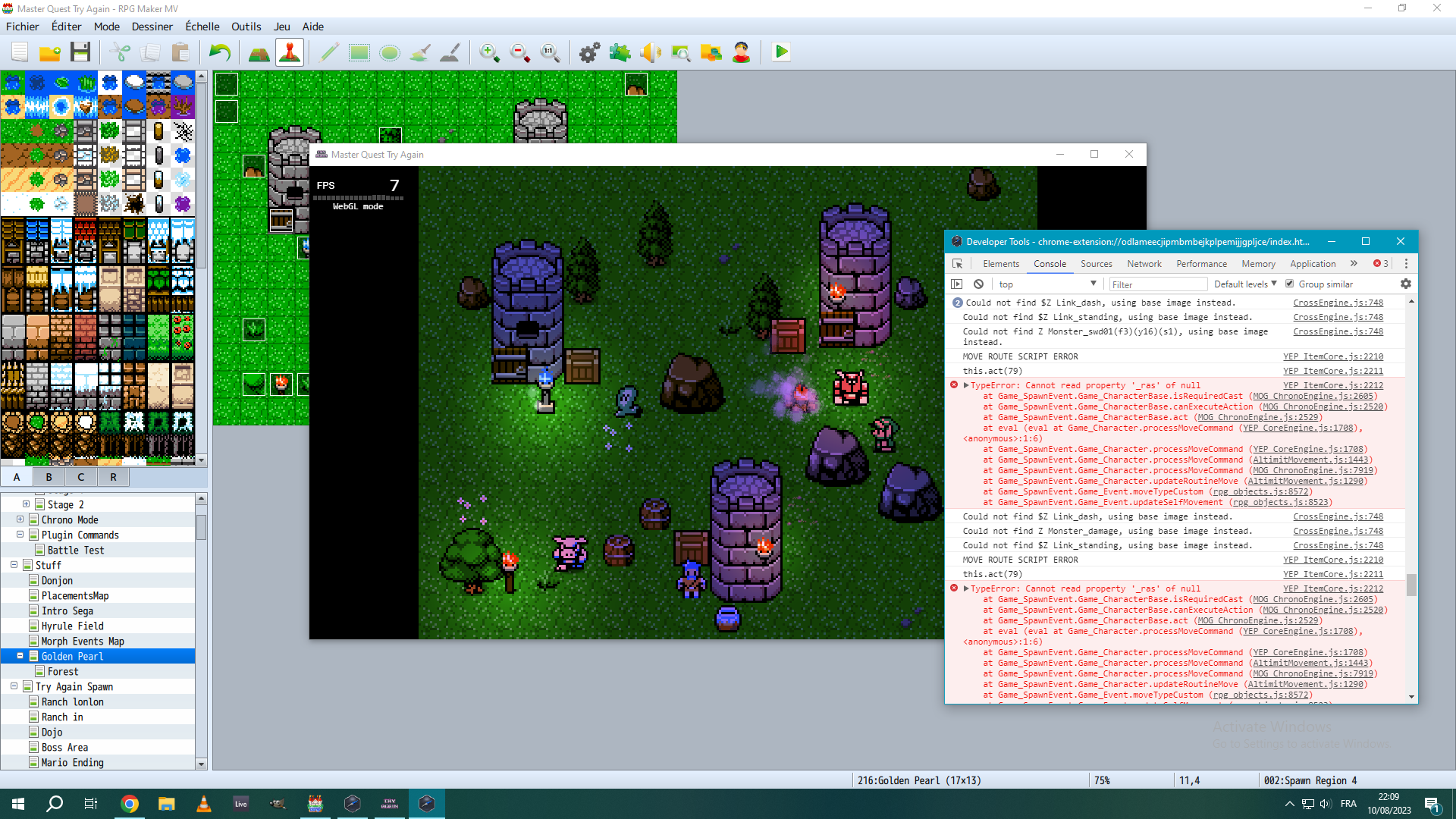
Task: Open the first YEP_ItemCore.js:2210 link
Action: pos(1332,356)
